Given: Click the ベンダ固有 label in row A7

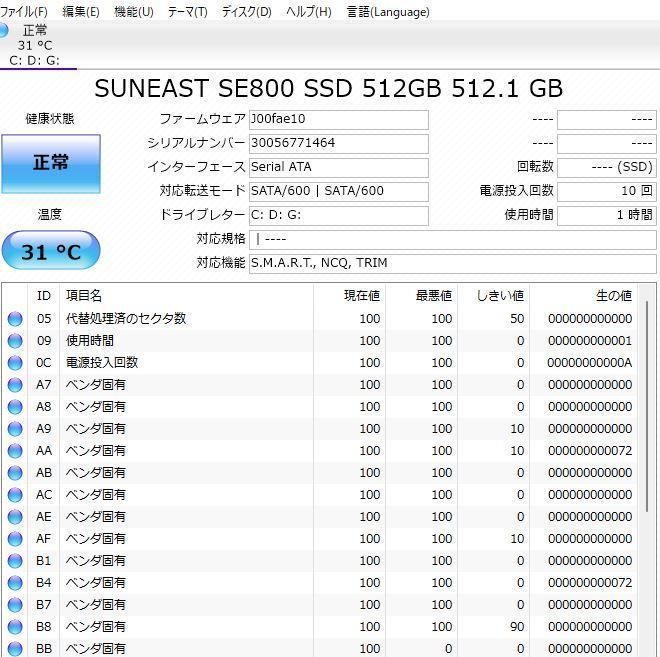Looking at the screenshot, I should pyautogui.click(x=96, y=385).
